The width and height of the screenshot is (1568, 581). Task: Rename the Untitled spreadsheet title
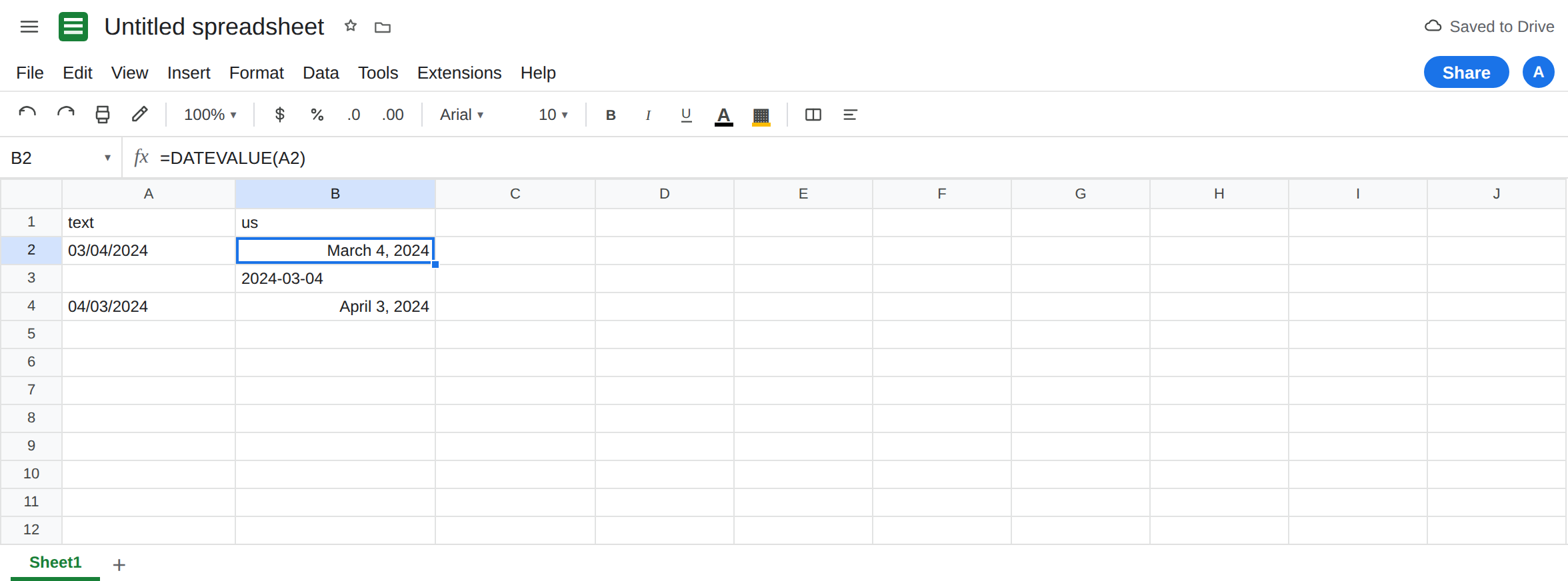pyautogui.click(x=214, y=27)
